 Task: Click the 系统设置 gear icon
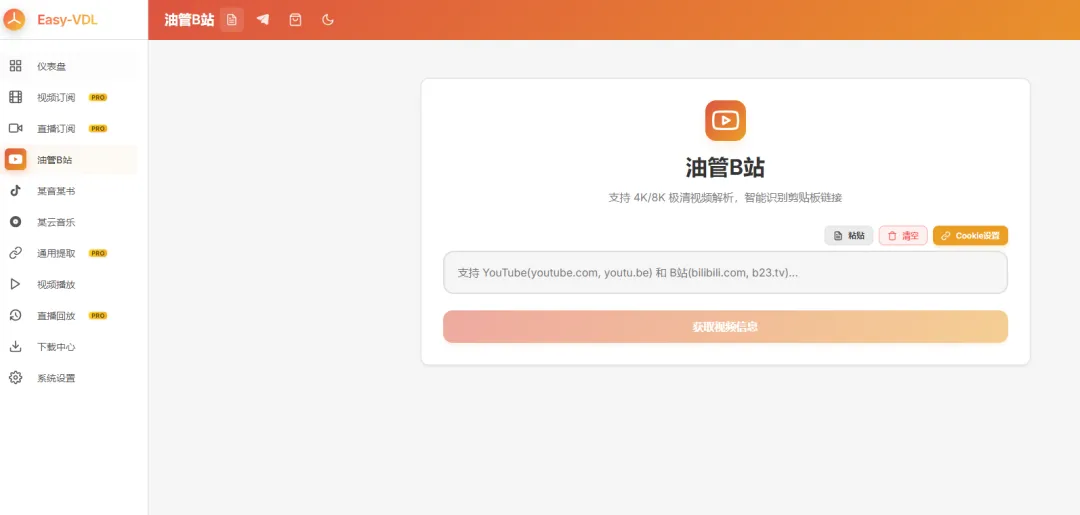pyautogui.click(x=15, y=377)
